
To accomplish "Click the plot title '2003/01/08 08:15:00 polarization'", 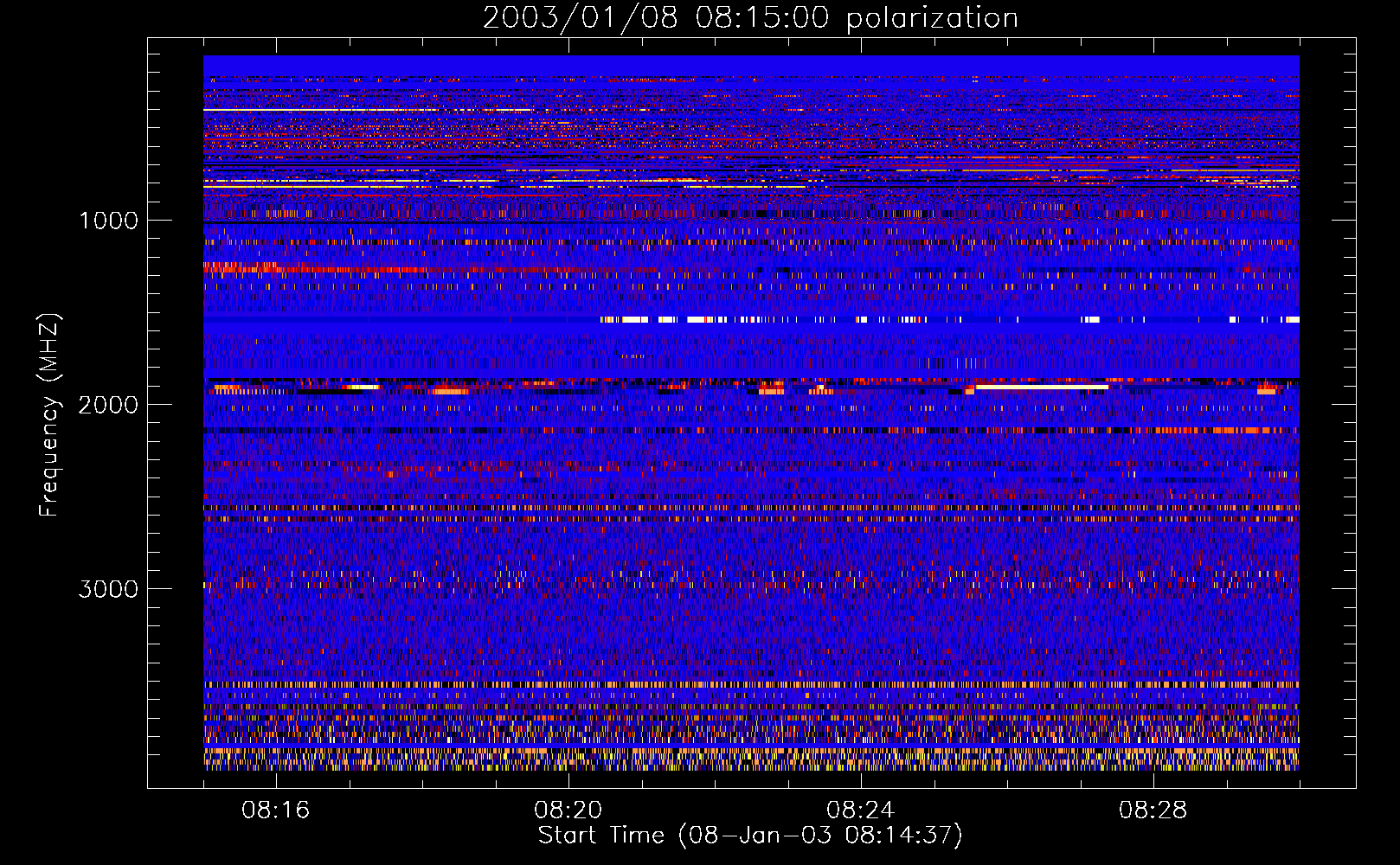I will click(750, 18).
